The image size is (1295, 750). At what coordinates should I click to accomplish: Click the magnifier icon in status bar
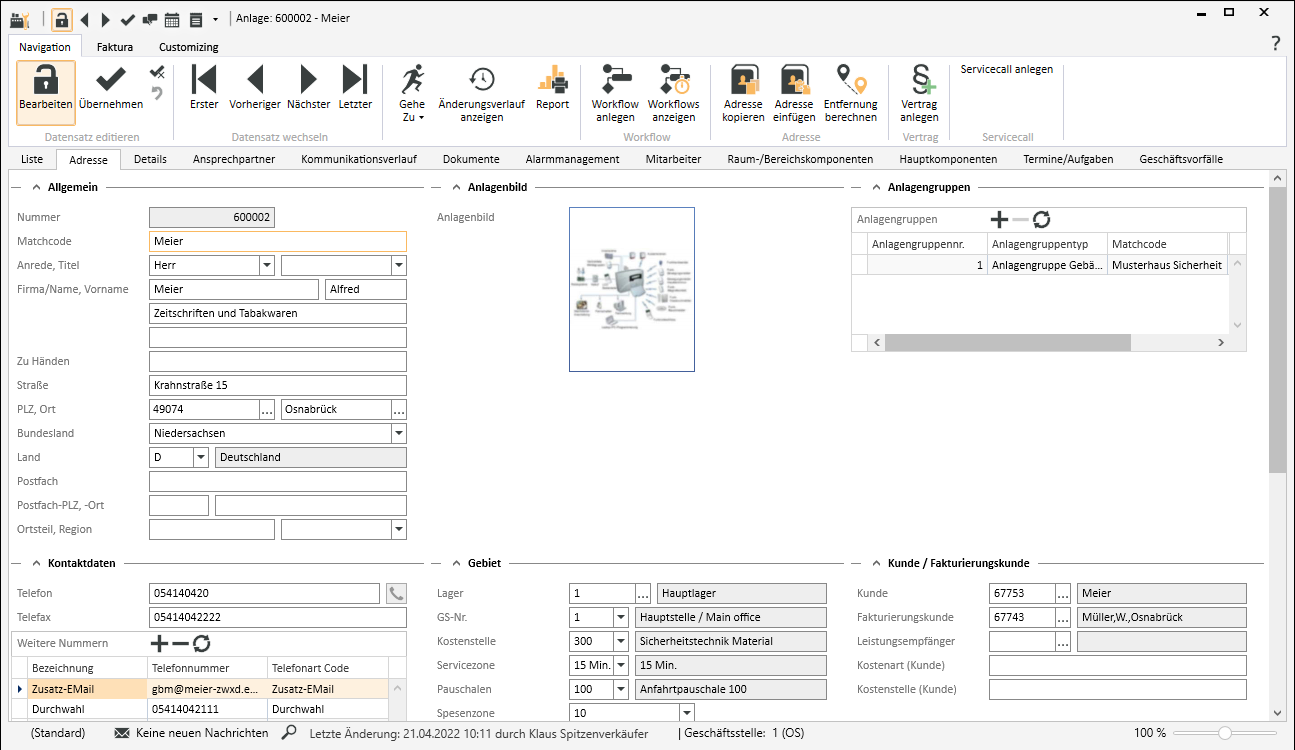click(289, 733)
